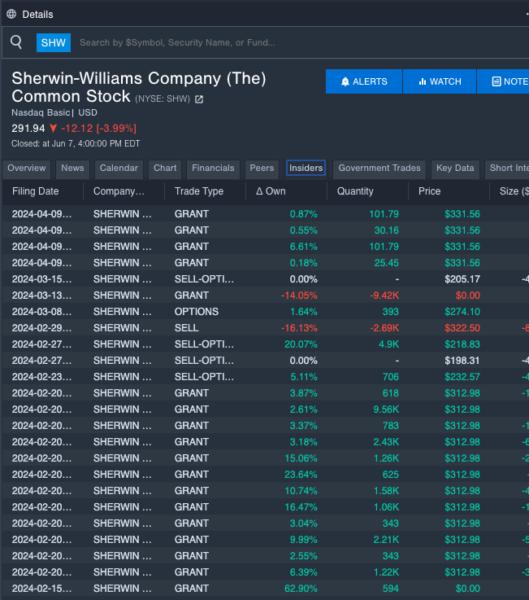Select the 0.87% ownership change cell
Image resolution: width=529 pixels, height=600 pixels.
coord(303,214)
